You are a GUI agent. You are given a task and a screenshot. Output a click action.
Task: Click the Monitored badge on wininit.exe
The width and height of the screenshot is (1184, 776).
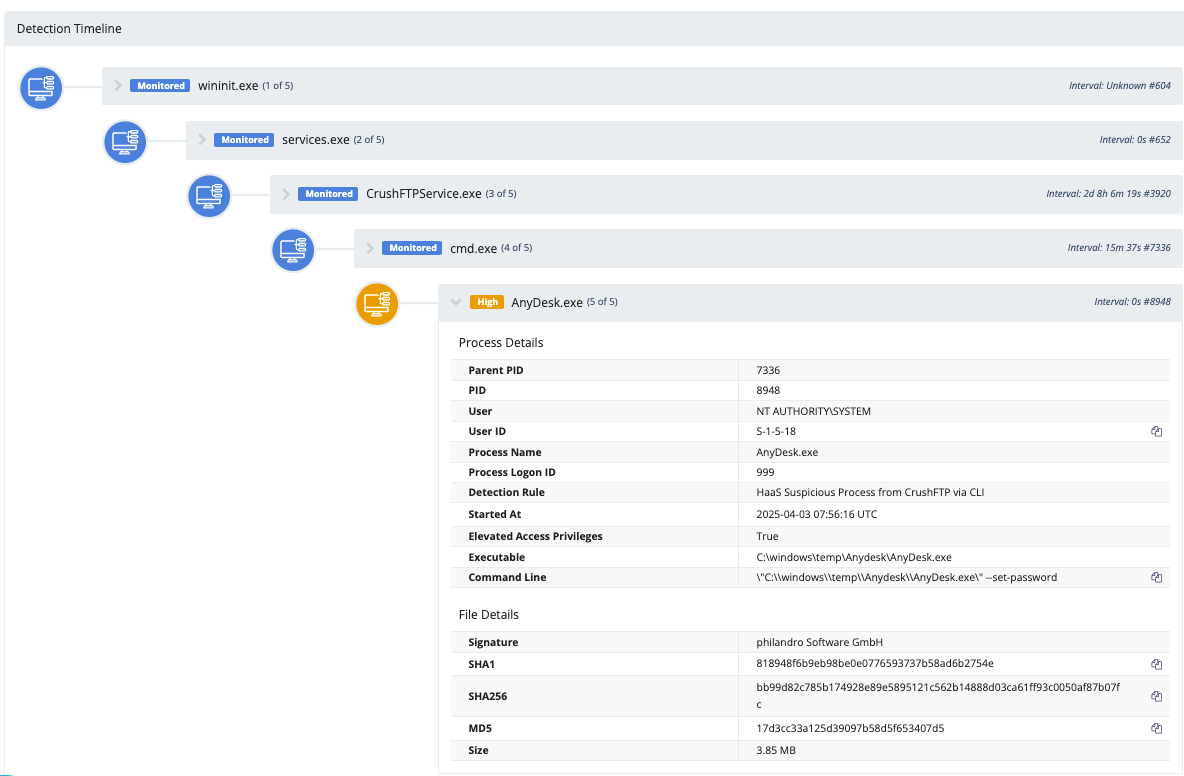pyautogui.click(x=160, y=85)
